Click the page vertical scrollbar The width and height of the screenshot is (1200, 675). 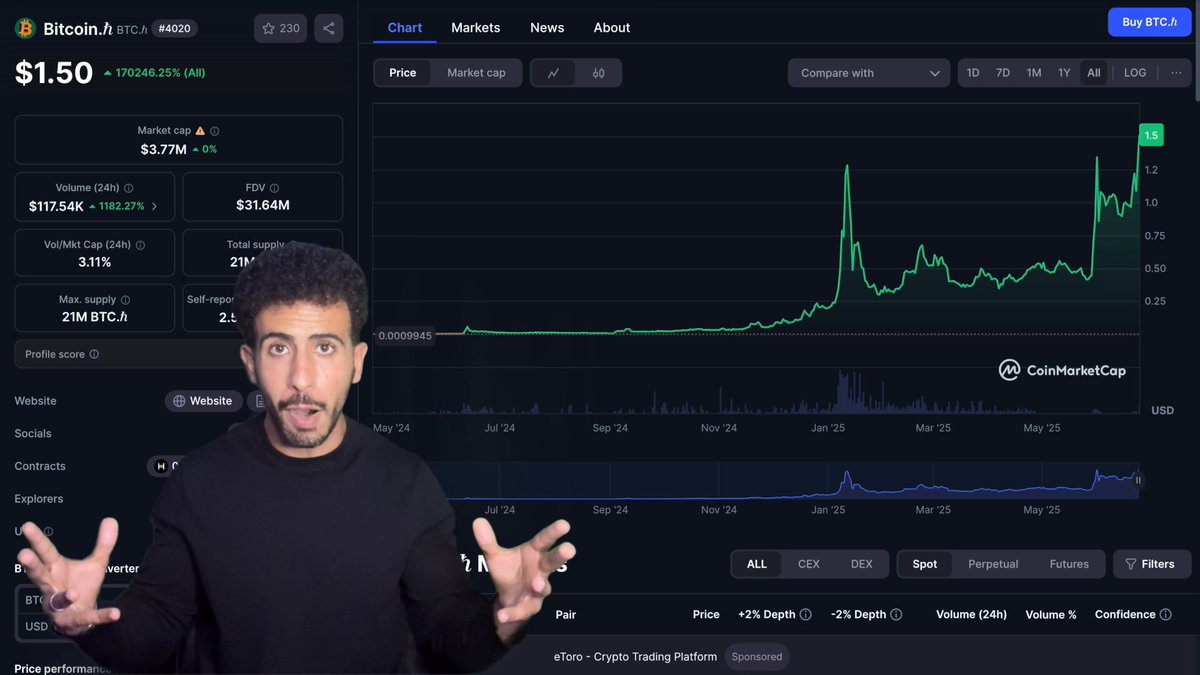click(1196, 50)
